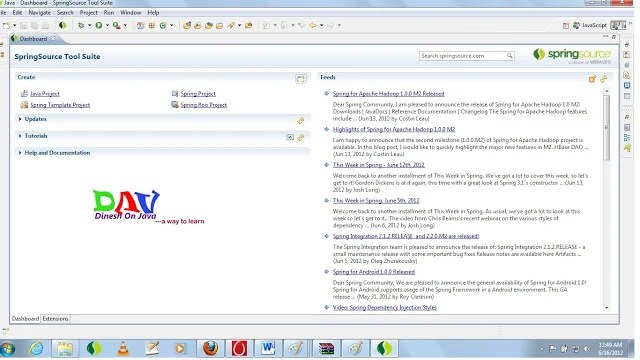Image resolution: width=640 pixels, height=360 pixels.
Task: Click the taskbar clock showing 12:49 AM
Action: pyautogui.click(x=611, y=349)
